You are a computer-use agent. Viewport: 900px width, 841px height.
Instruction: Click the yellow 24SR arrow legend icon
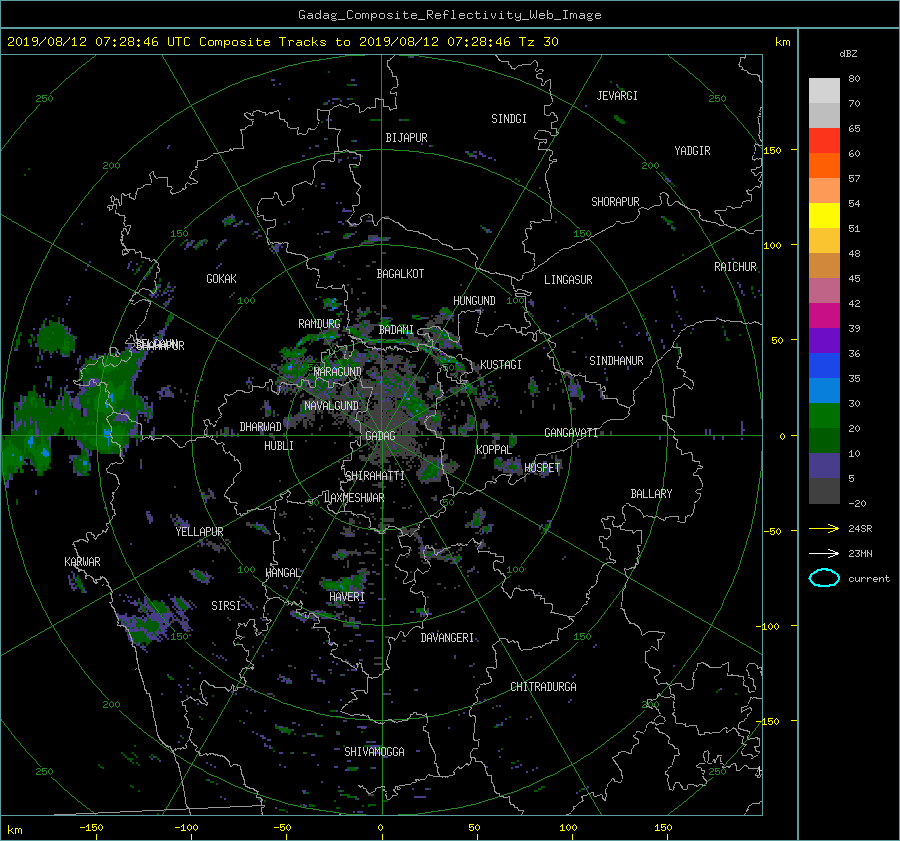coord(824,528)
